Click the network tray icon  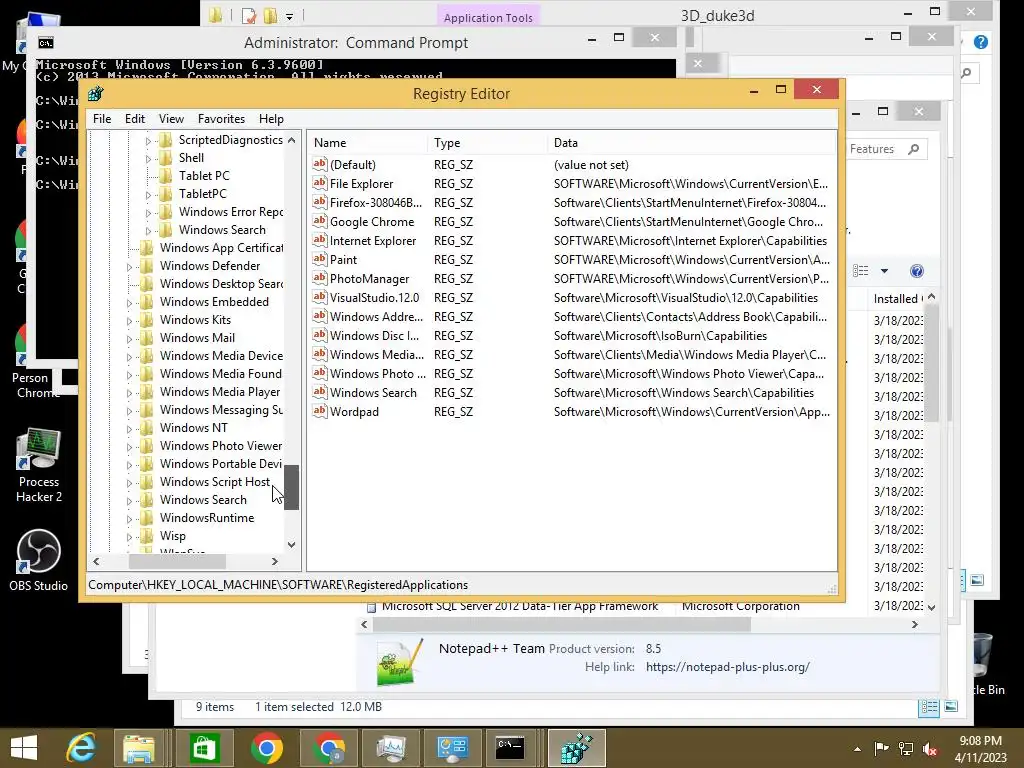(x=906, y=749)
